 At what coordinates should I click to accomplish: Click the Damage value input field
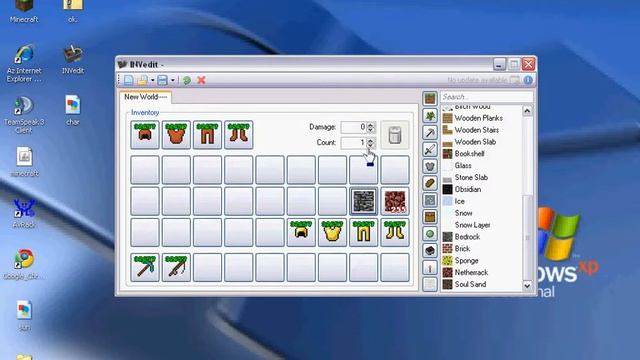pos(353,127)
